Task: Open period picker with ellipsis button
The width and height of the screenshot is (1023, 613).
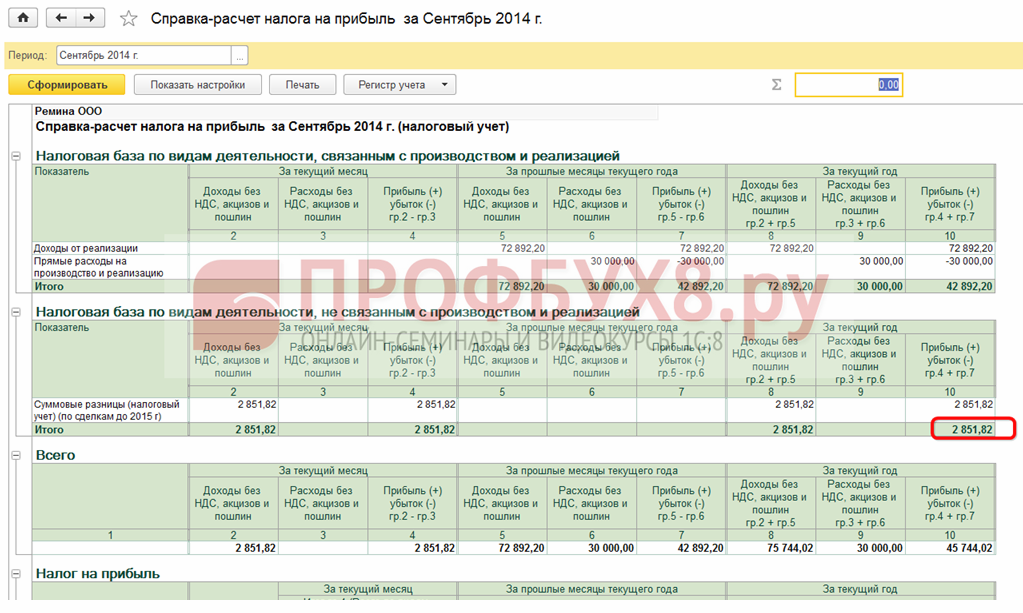Action: point(239,56)
